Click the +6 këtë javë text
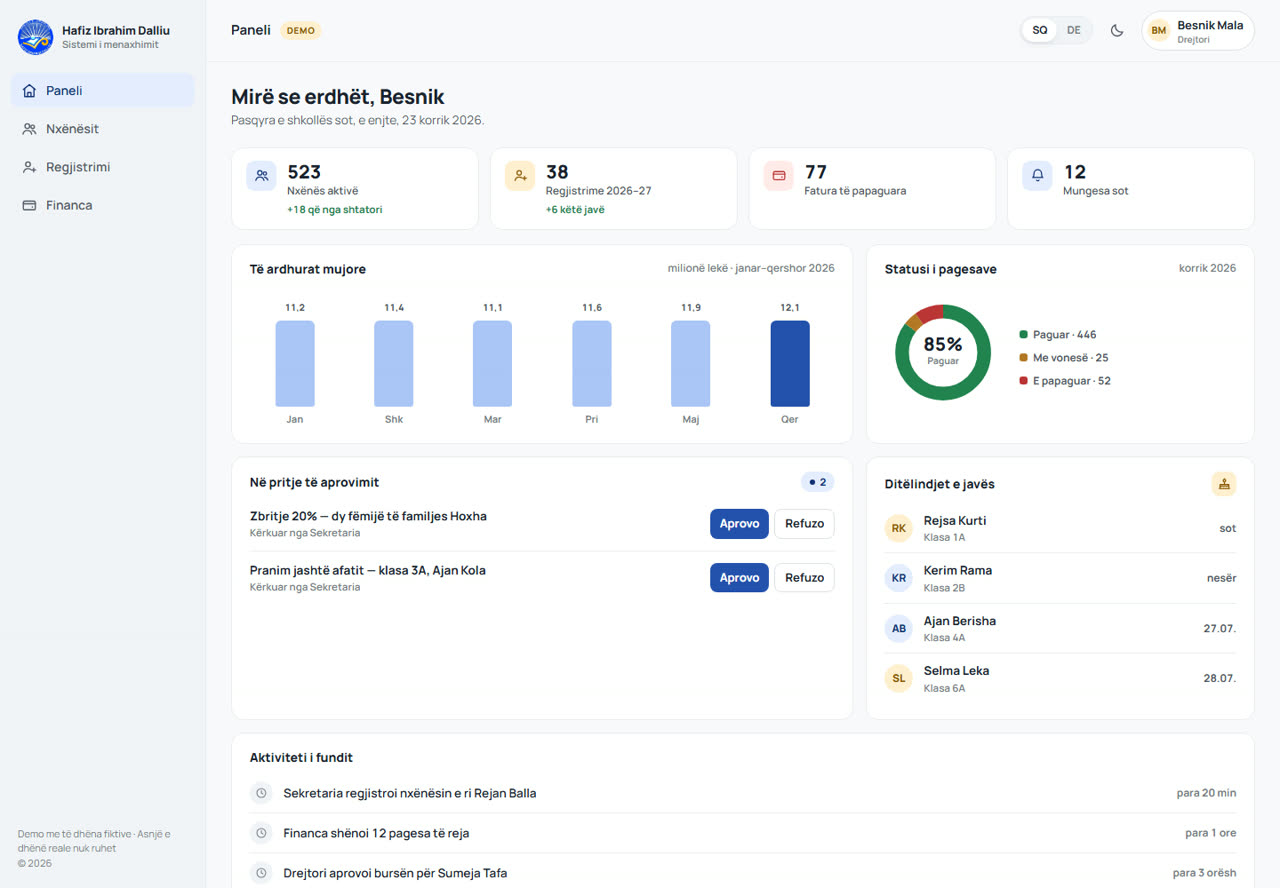Screen dimensions: 1280x888 tap(575, 210)
